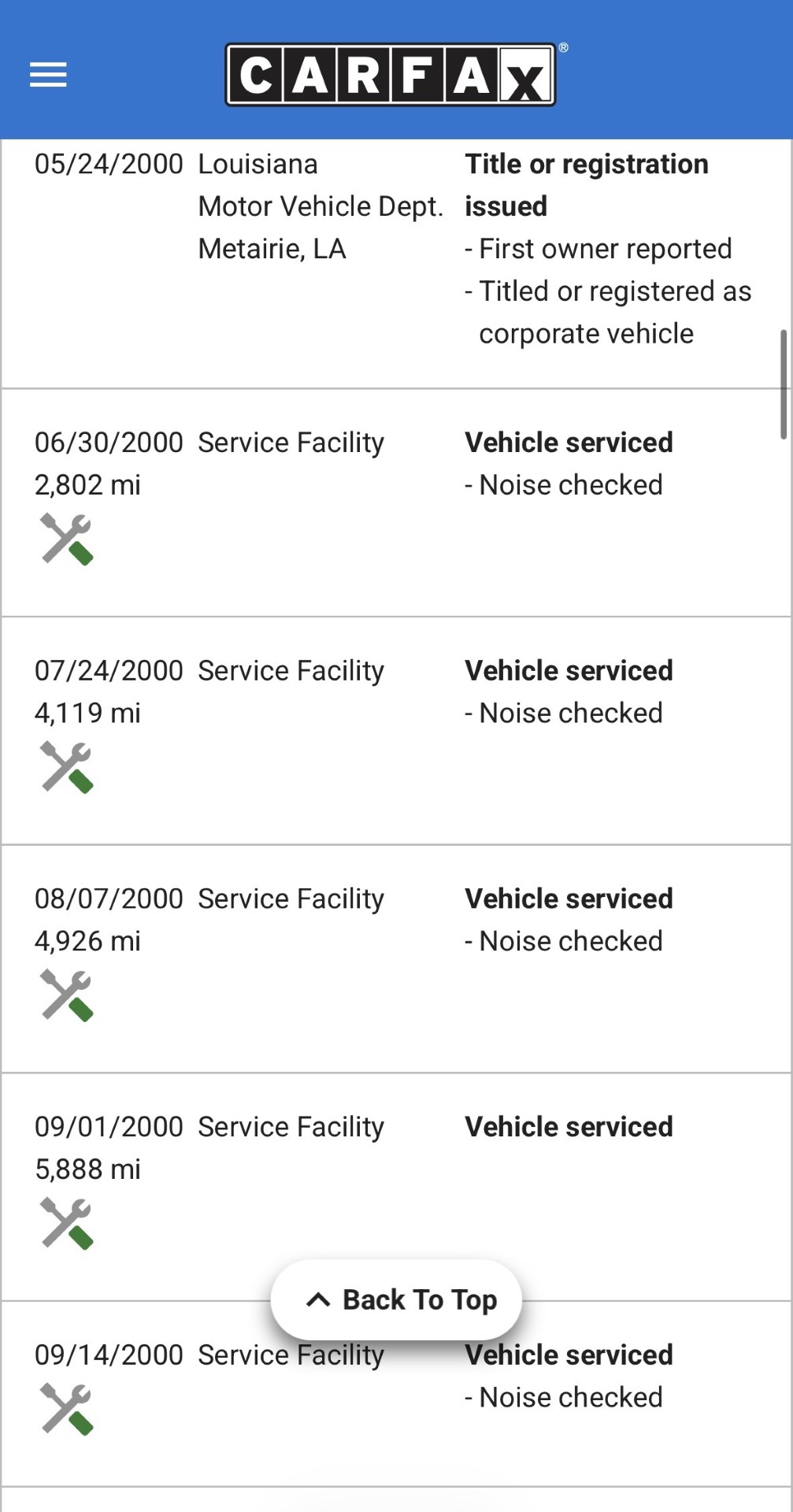
Task: Click Louisiana Motor Vehicle Dept. source
Action: pos(320,206)
